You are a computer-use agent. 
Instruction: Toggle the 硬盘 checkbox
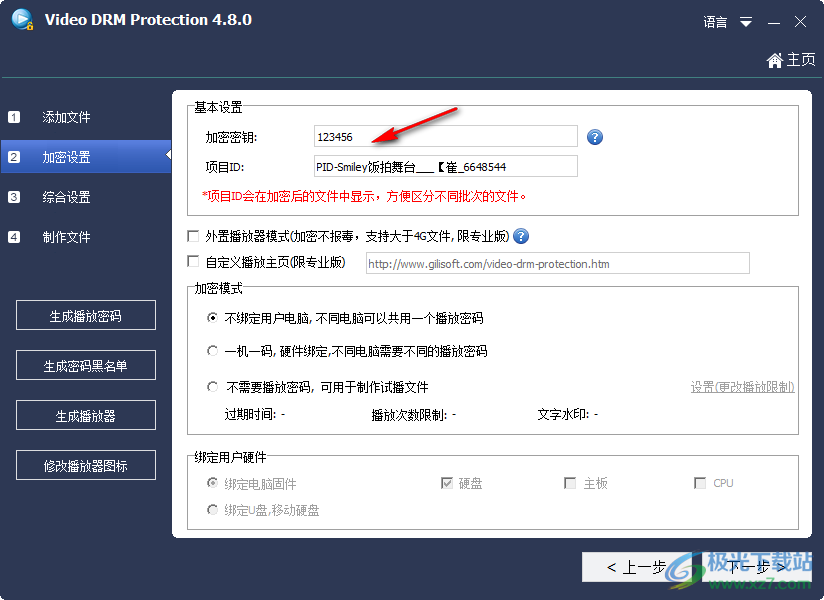(447, 483)
